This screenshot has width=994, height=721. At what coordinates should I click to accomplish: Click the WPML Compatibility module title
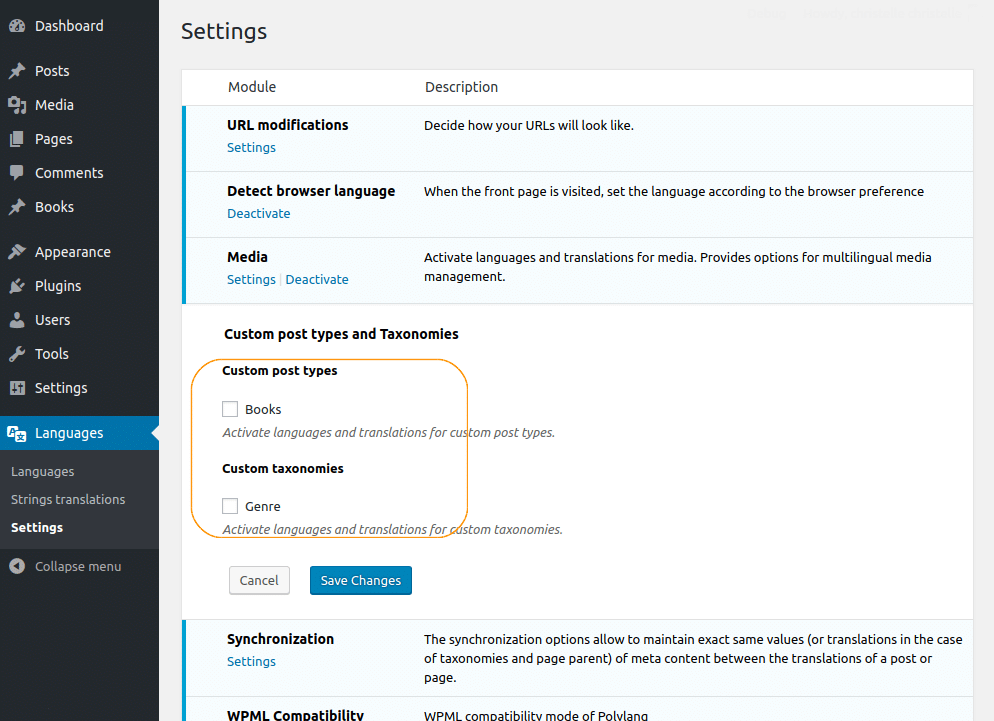295,714
